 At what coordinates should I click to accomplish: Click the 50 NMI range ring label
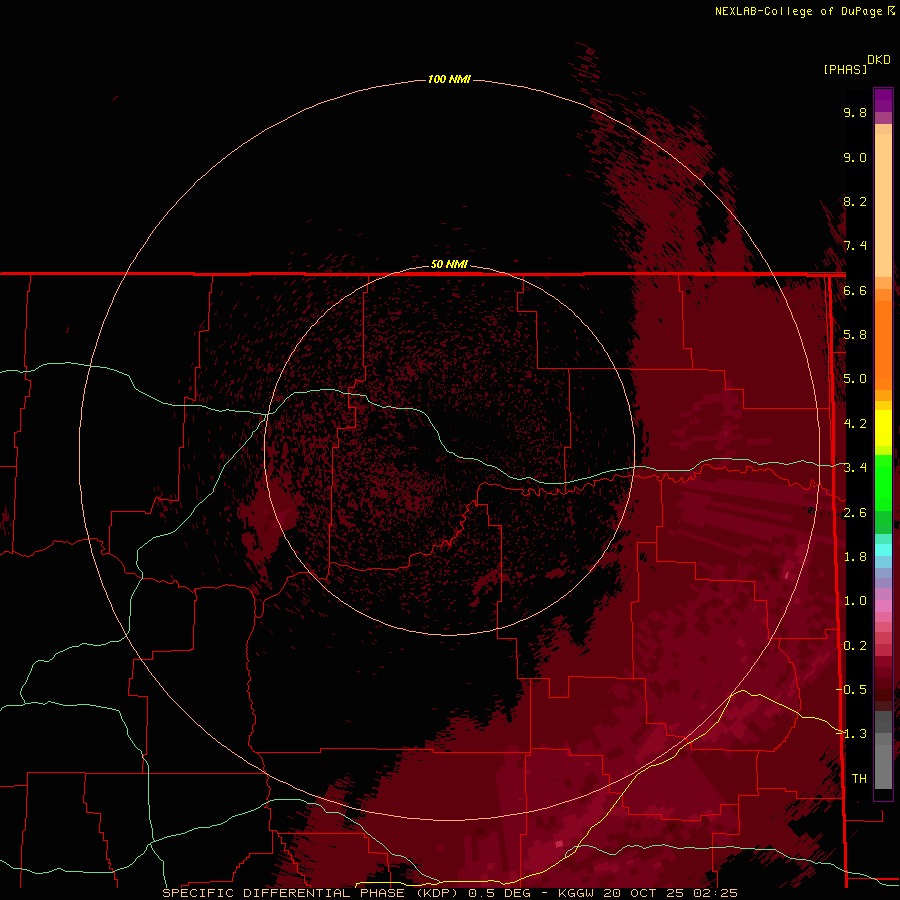tap(449, 264)
